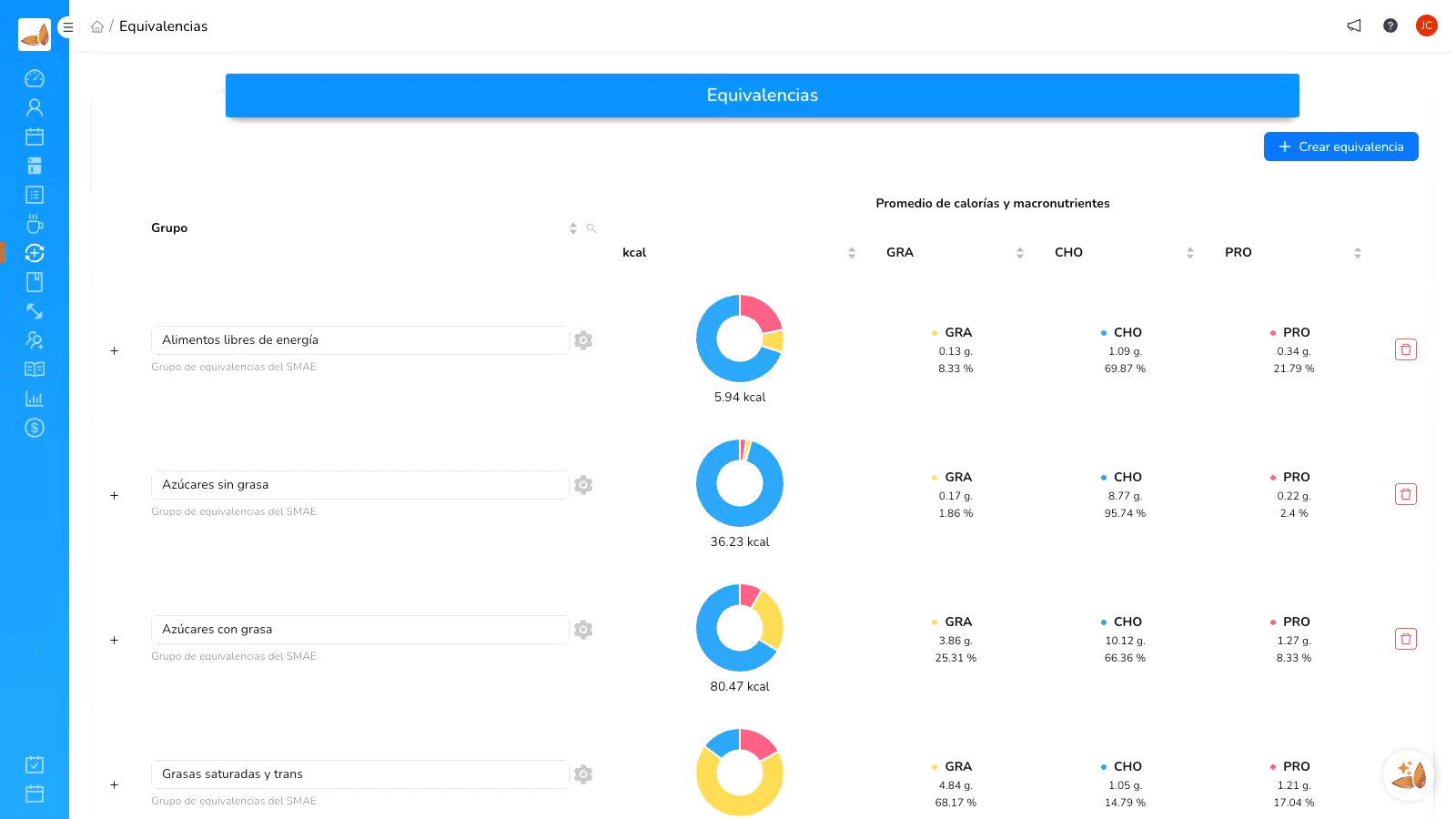Image resolution: width=1456 pixels, height=819 pixels.
Task: Open the JC user avatar menu
Action: 1426,25
